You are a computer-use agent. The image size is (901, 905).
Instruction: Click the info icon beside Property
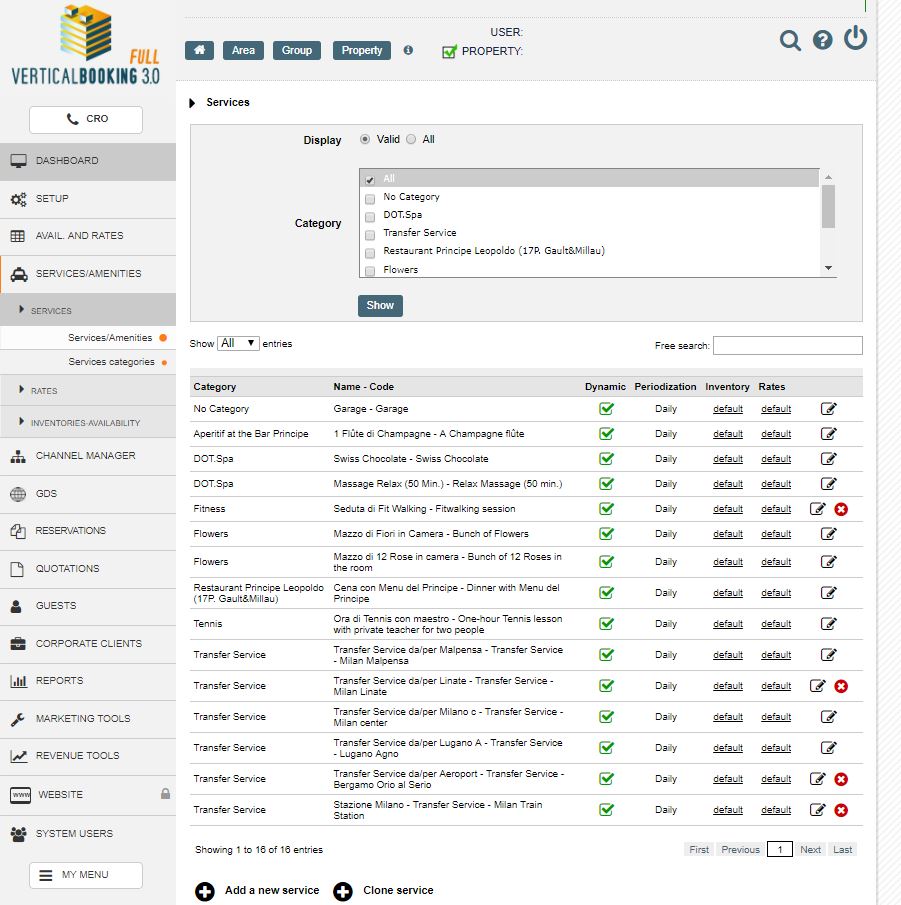(x=408, y=50)
